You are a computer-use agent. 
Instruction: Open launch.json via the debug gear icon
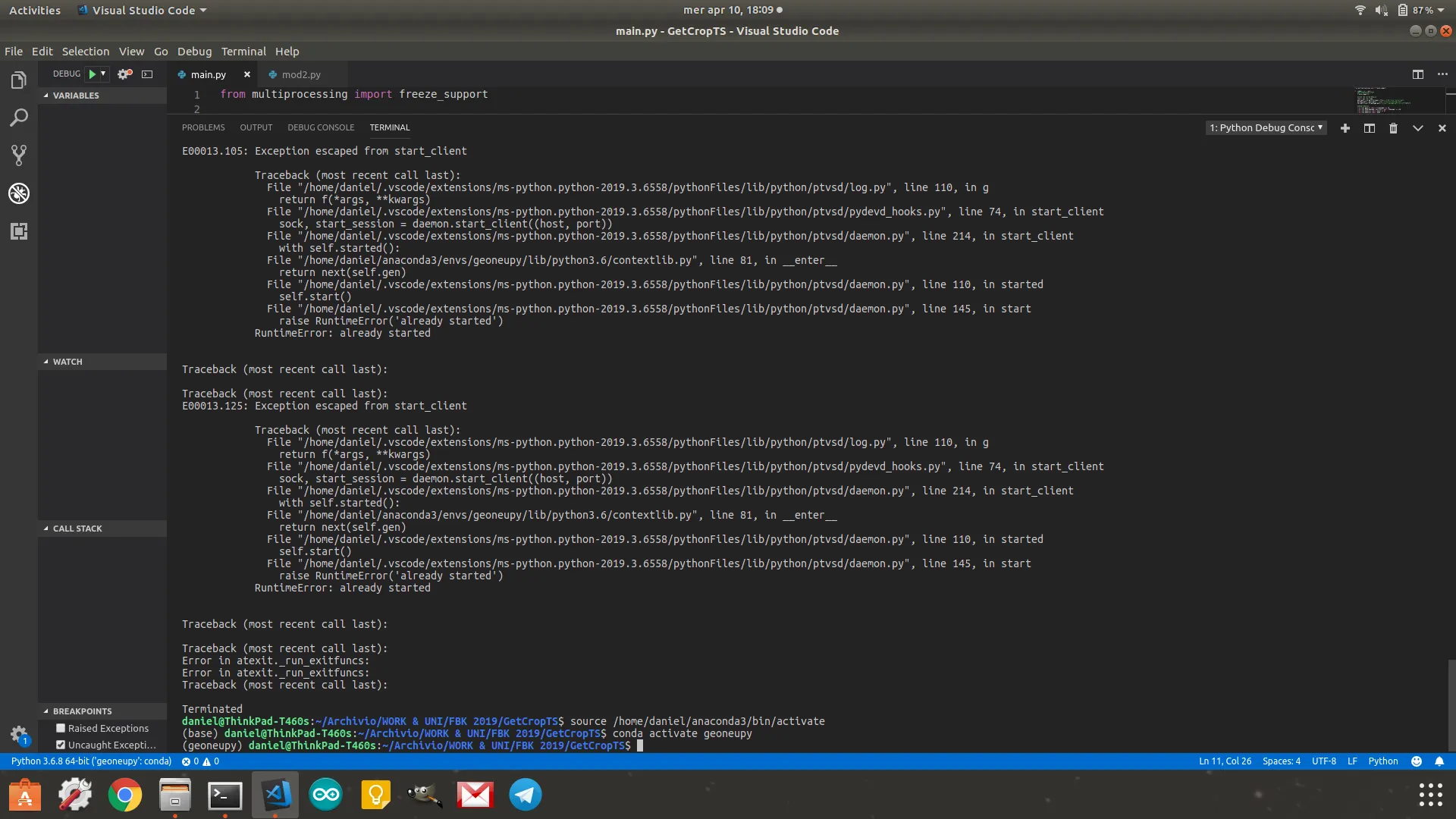point(124,74)
